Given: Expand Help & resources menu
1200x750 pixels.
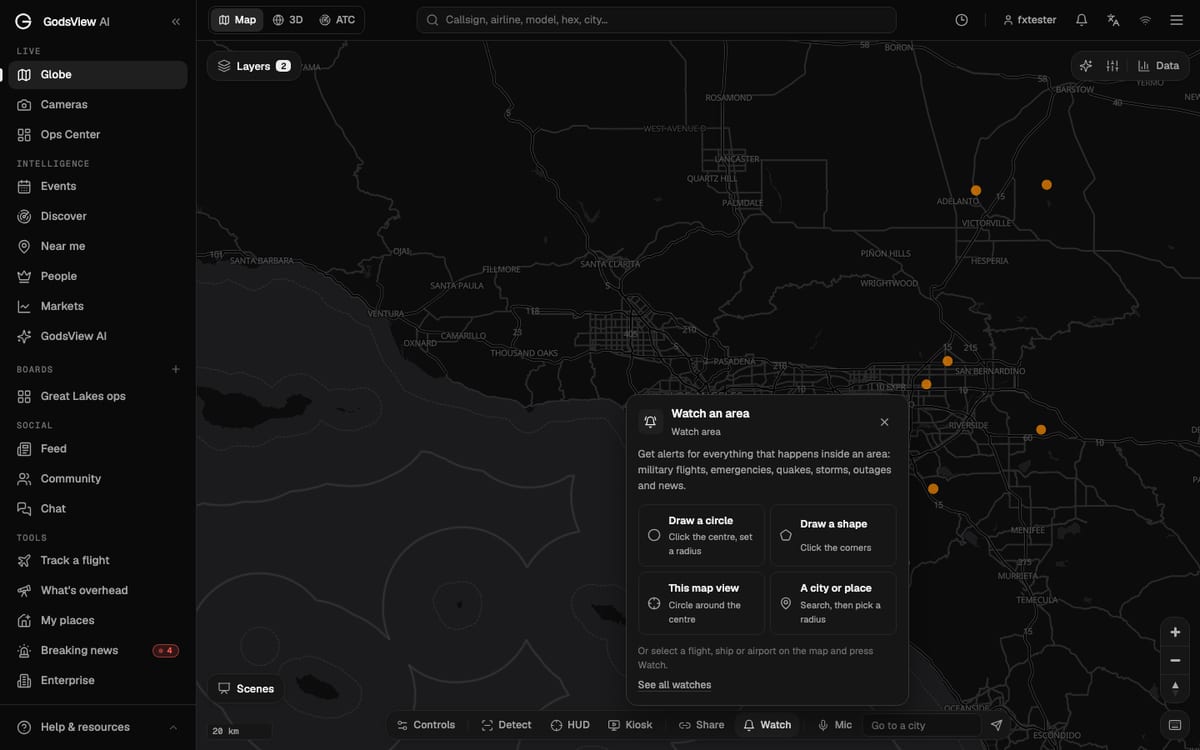Looking at the screenshot, I should [98, 727].
